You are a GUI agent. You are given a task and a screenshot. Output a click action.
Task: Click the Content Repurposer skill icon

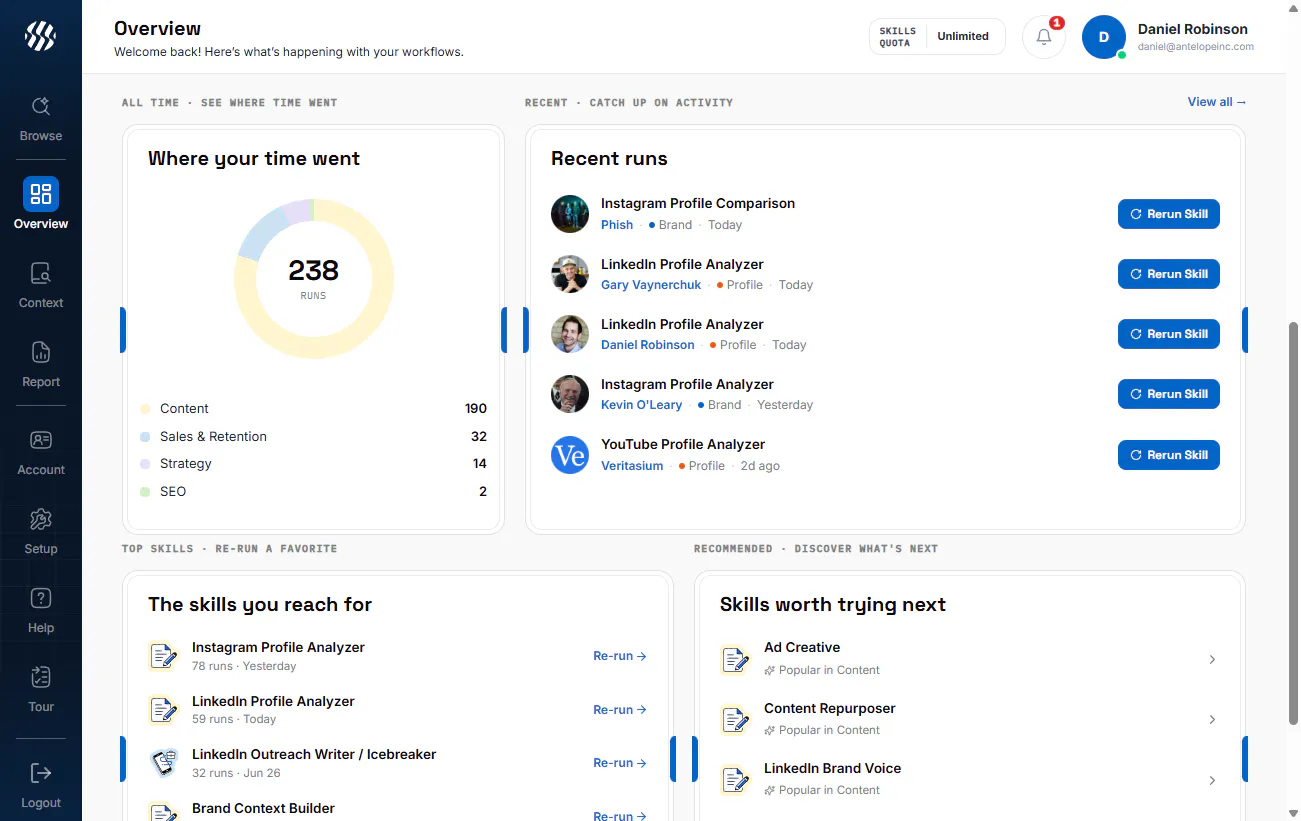pos(735,719)
